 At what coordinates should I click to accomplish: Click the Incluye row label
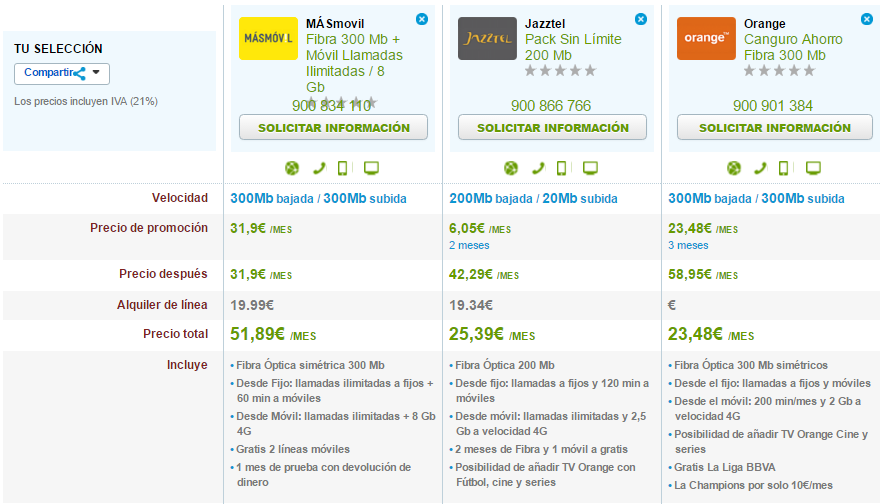coord(187,365)
